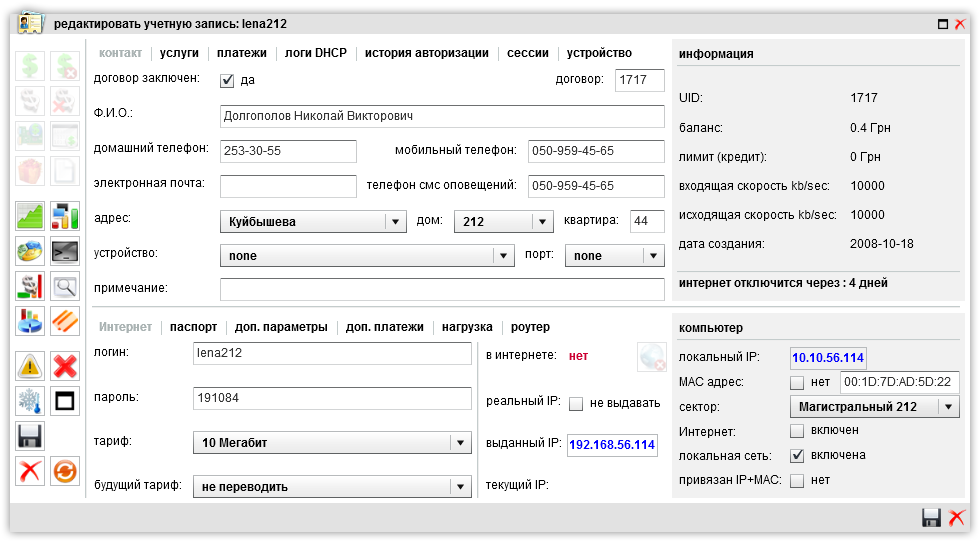Click the floppy disk save icon in left sidebar
980x542 pixels.
(x=31, y=436)
